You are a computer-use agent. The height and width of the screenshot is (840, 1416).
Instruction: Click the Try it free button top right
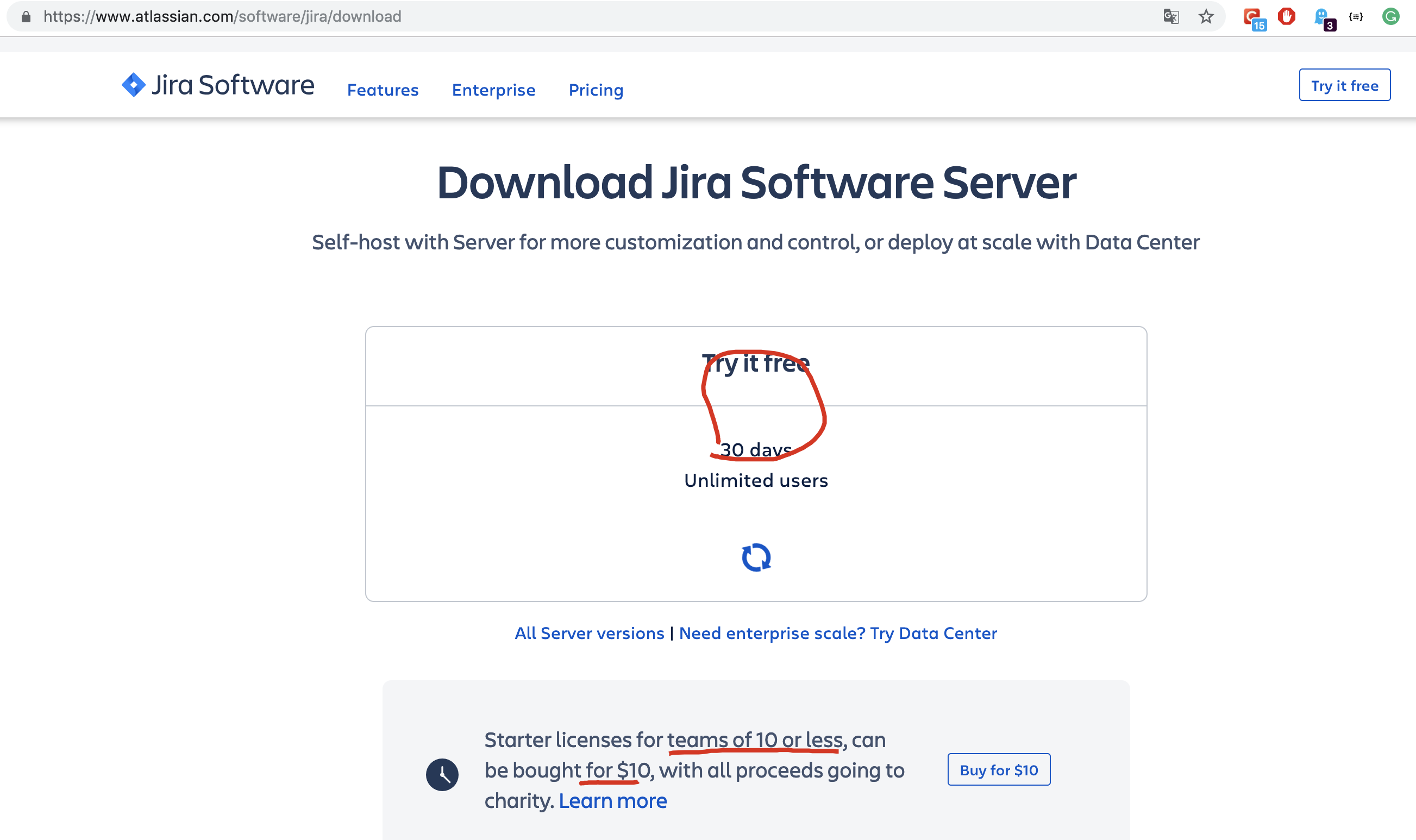click(1344, 84)
